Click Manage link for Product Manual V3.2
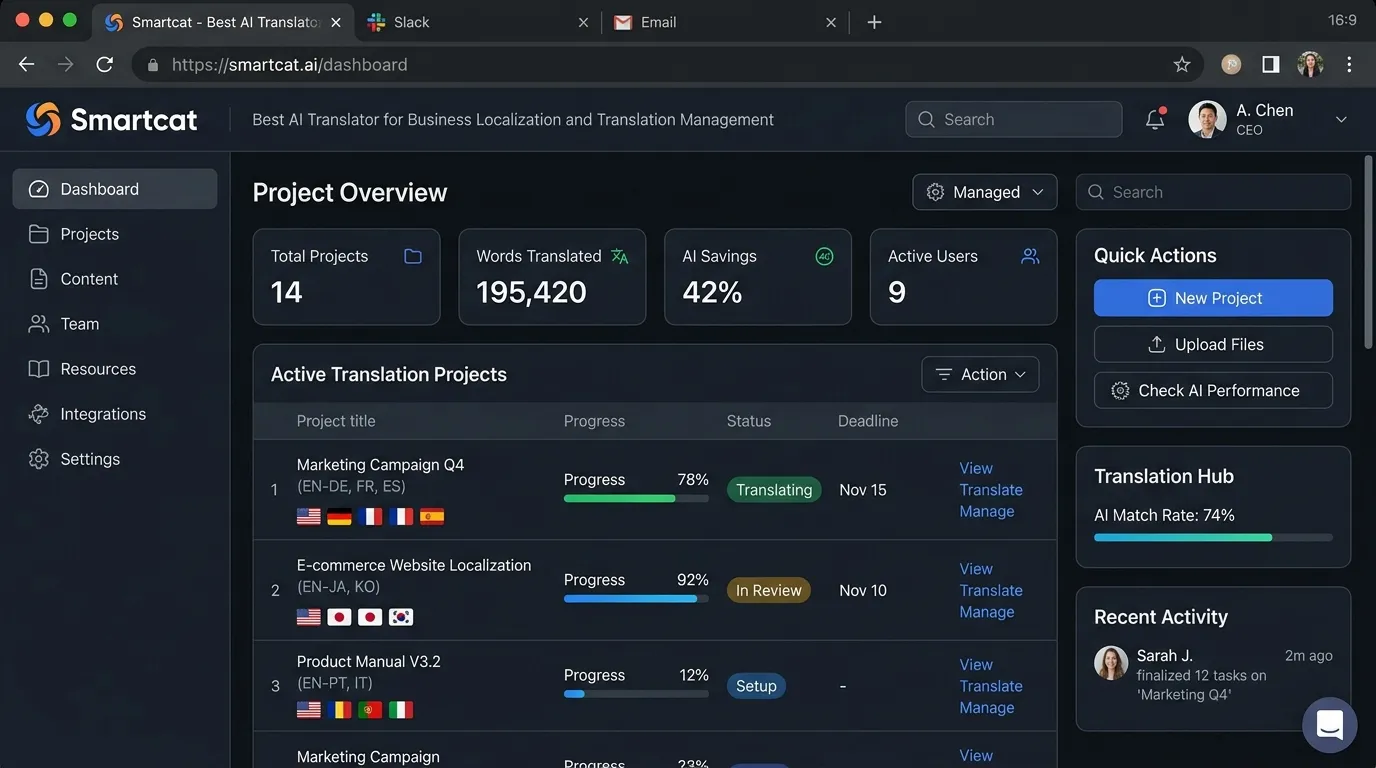Screen dimensions: 1376x768 987,707
